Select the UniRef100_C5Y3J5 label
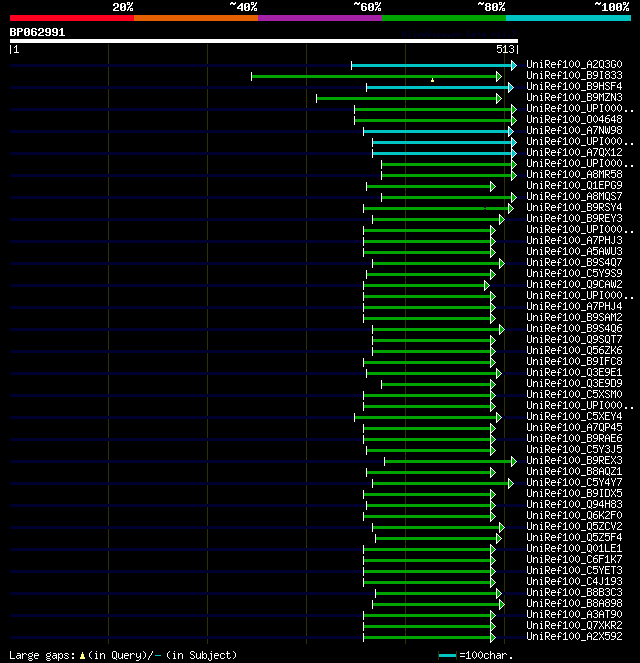640x663 pixels. tap(574, 449)
